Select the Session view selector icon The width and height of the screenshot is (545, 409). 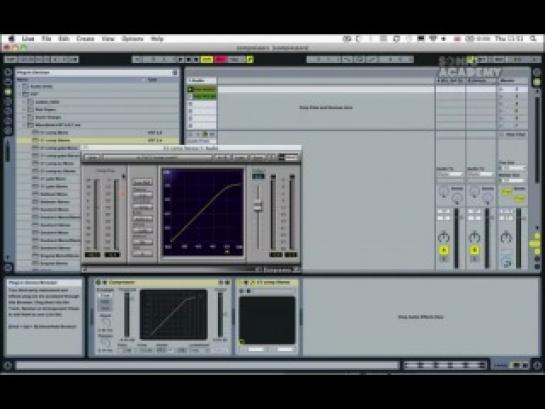(x=537, y=82)
